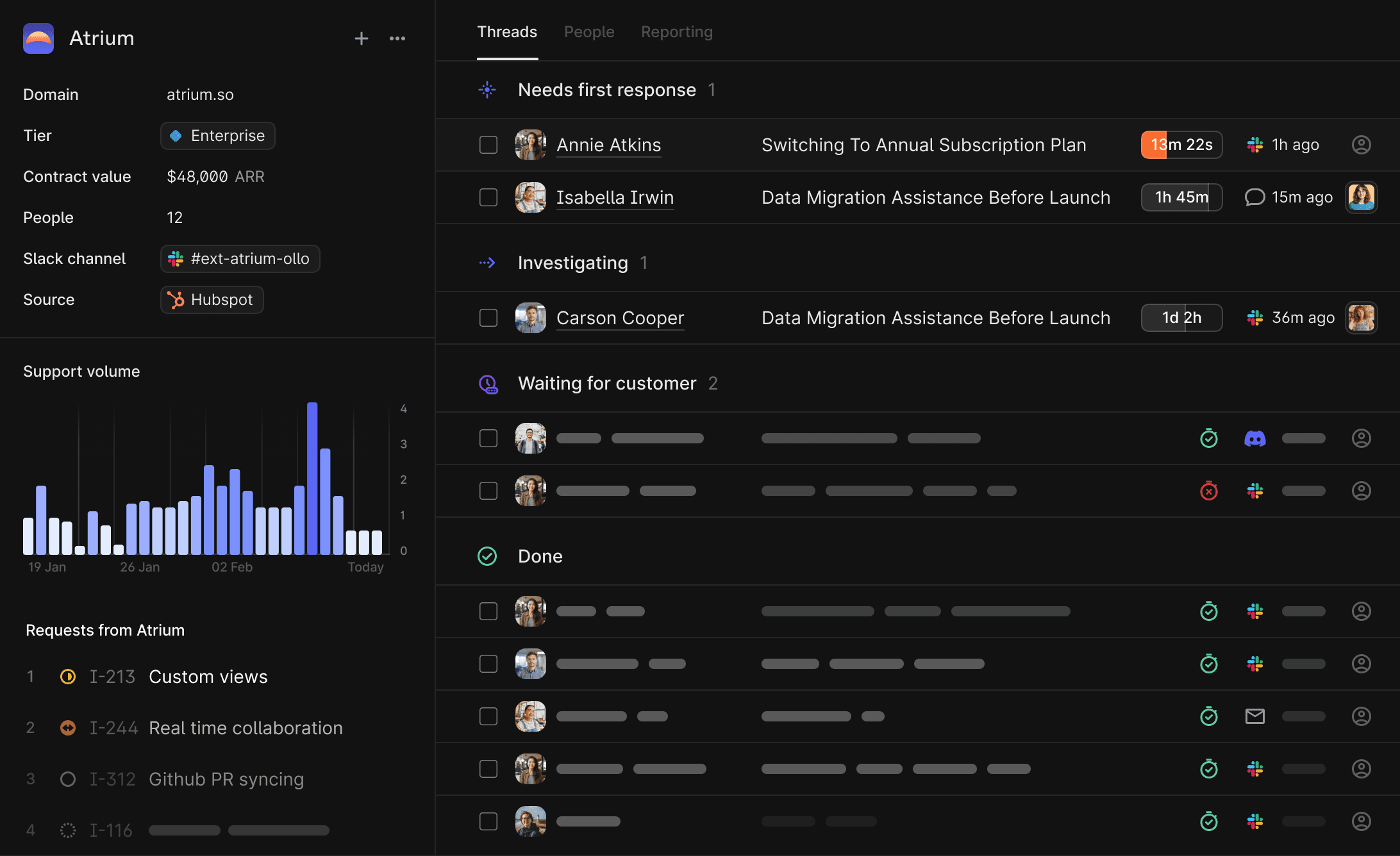Click the Slack icon on Carson Cooper row
This screenshot has width=1400, height=856.
pos(1254,318)
